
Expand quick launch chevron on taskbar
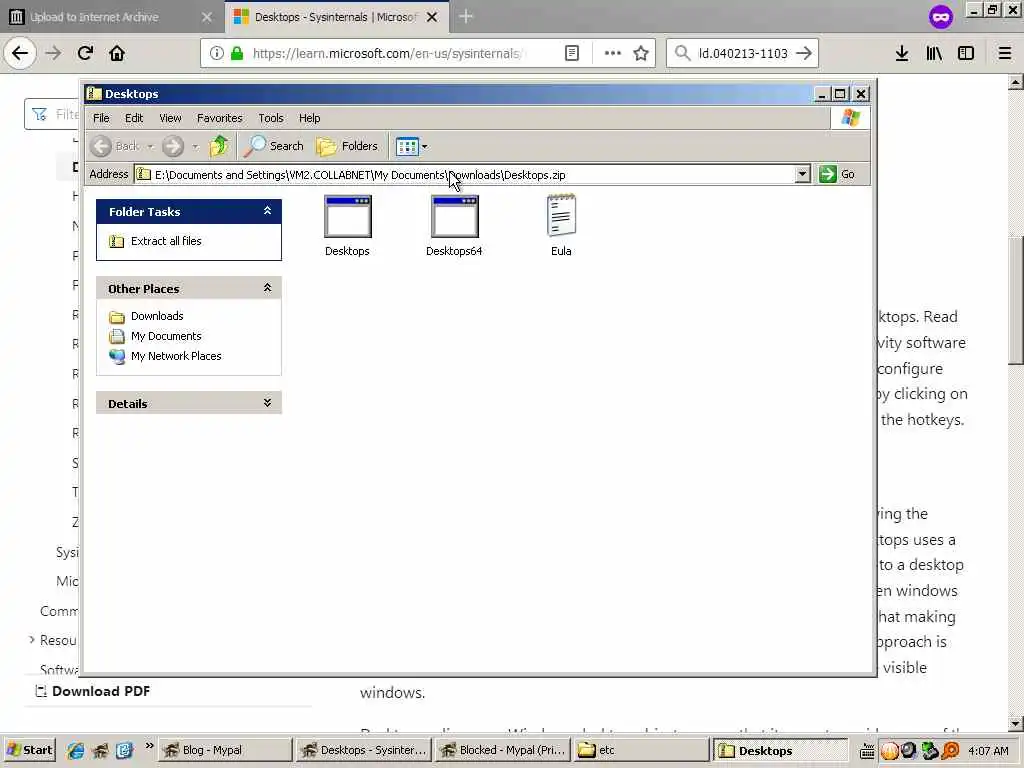[x=149, y=746]
